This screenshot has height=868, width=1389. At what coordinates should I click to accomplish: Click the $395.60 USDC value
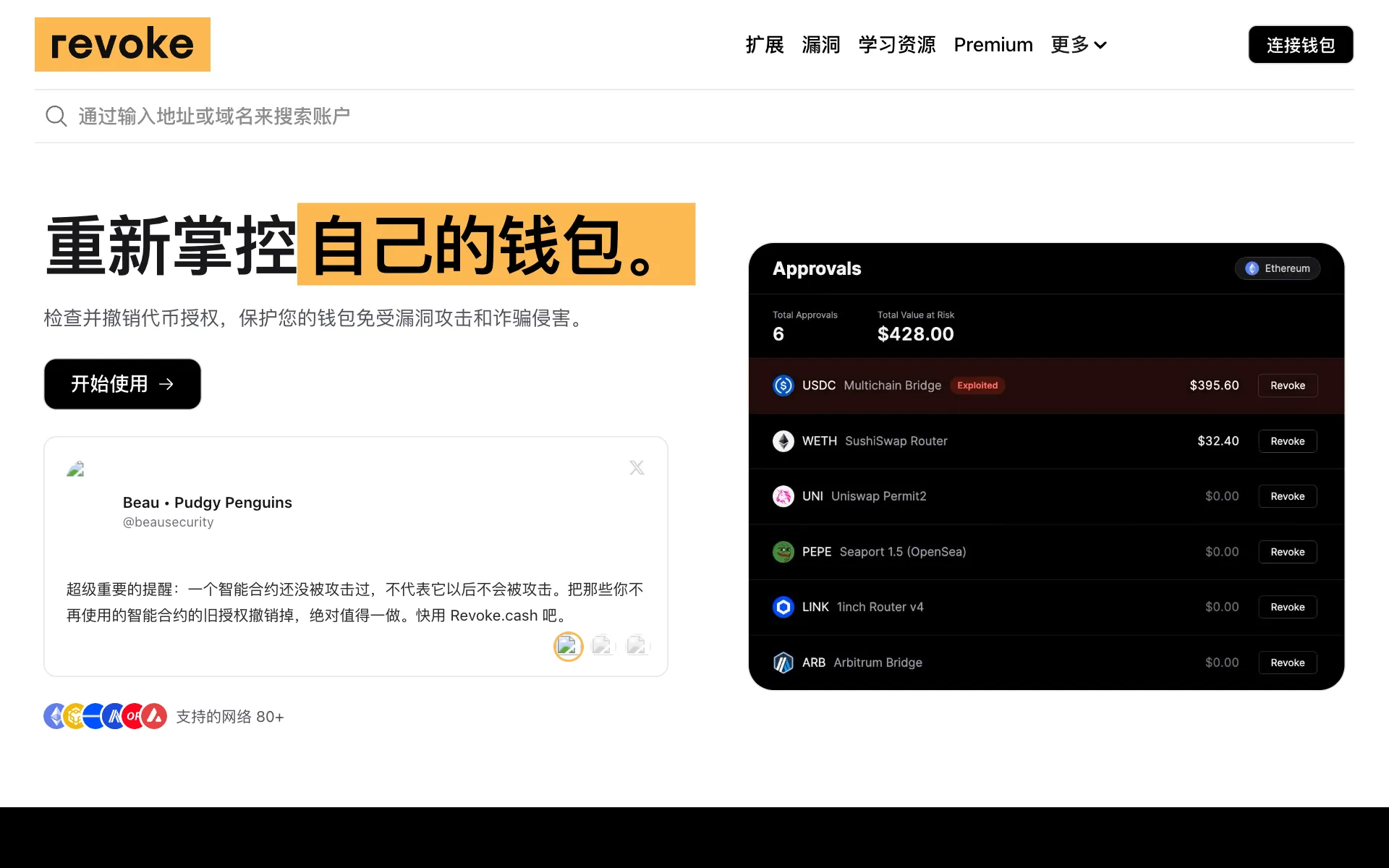click(1214, 386)
